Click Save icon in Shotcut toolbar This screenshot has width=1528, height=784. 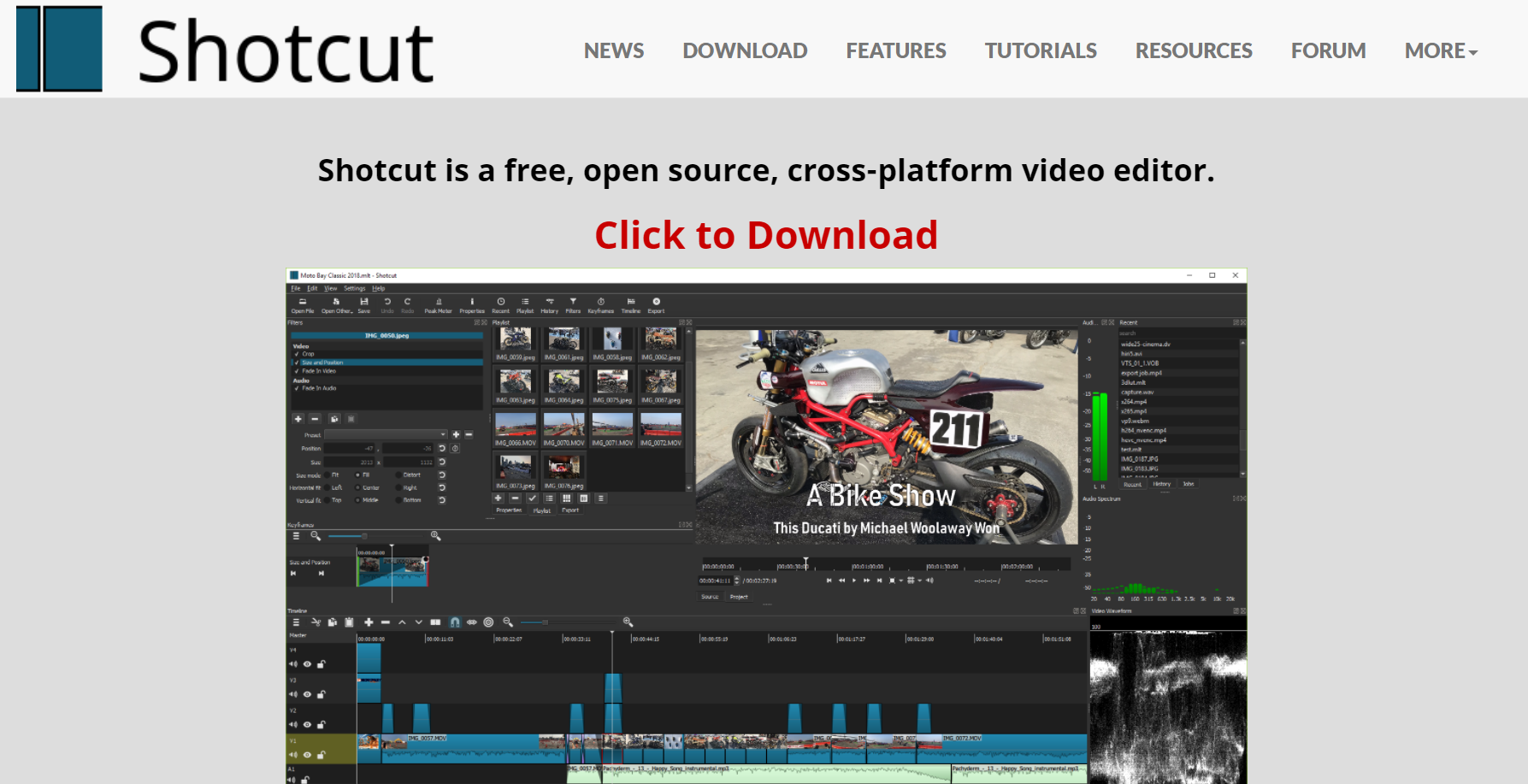[364, 304]
